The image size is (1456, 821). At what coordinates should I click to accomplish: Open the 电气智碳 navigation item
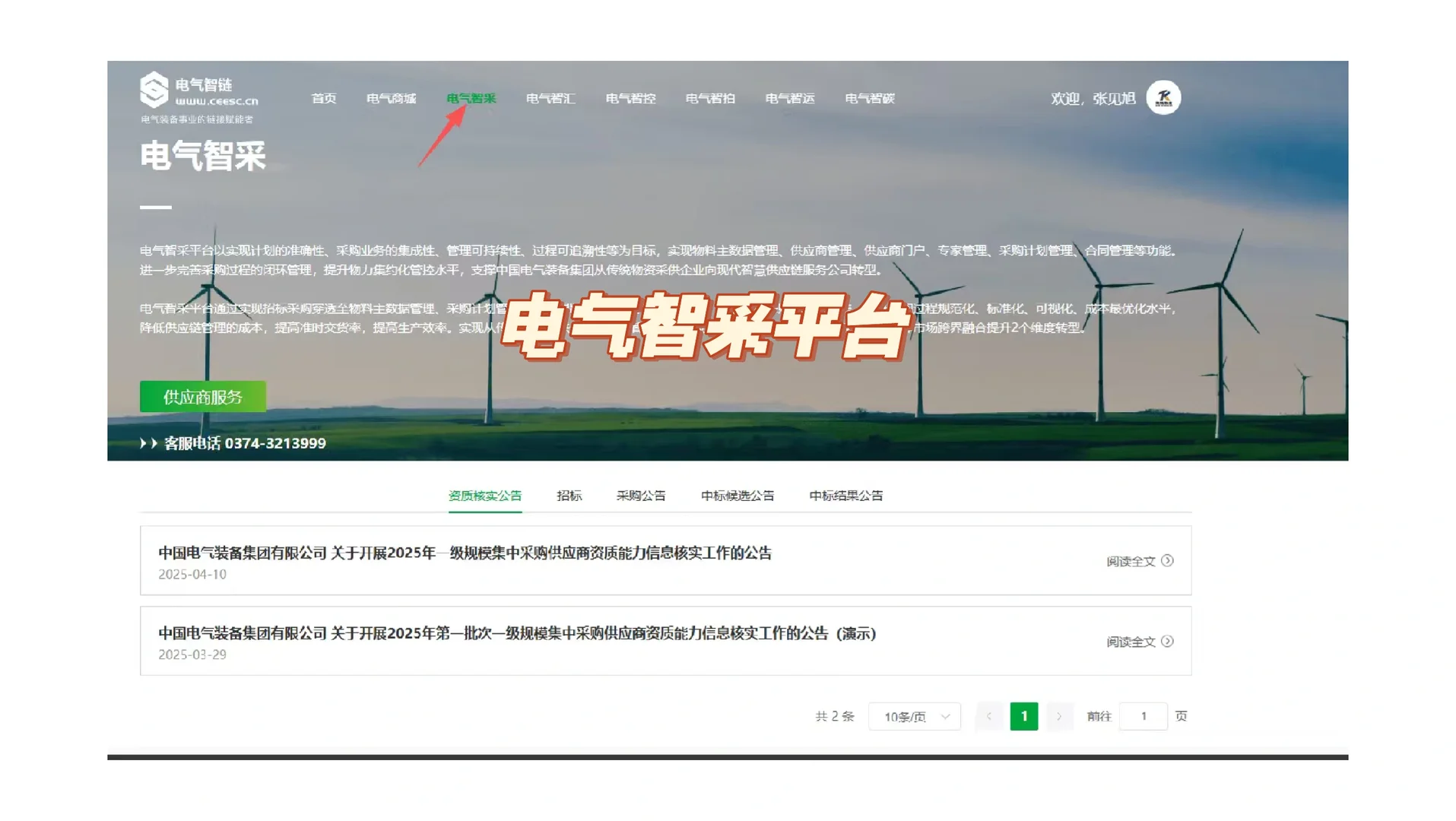click(x=870, y=97)
